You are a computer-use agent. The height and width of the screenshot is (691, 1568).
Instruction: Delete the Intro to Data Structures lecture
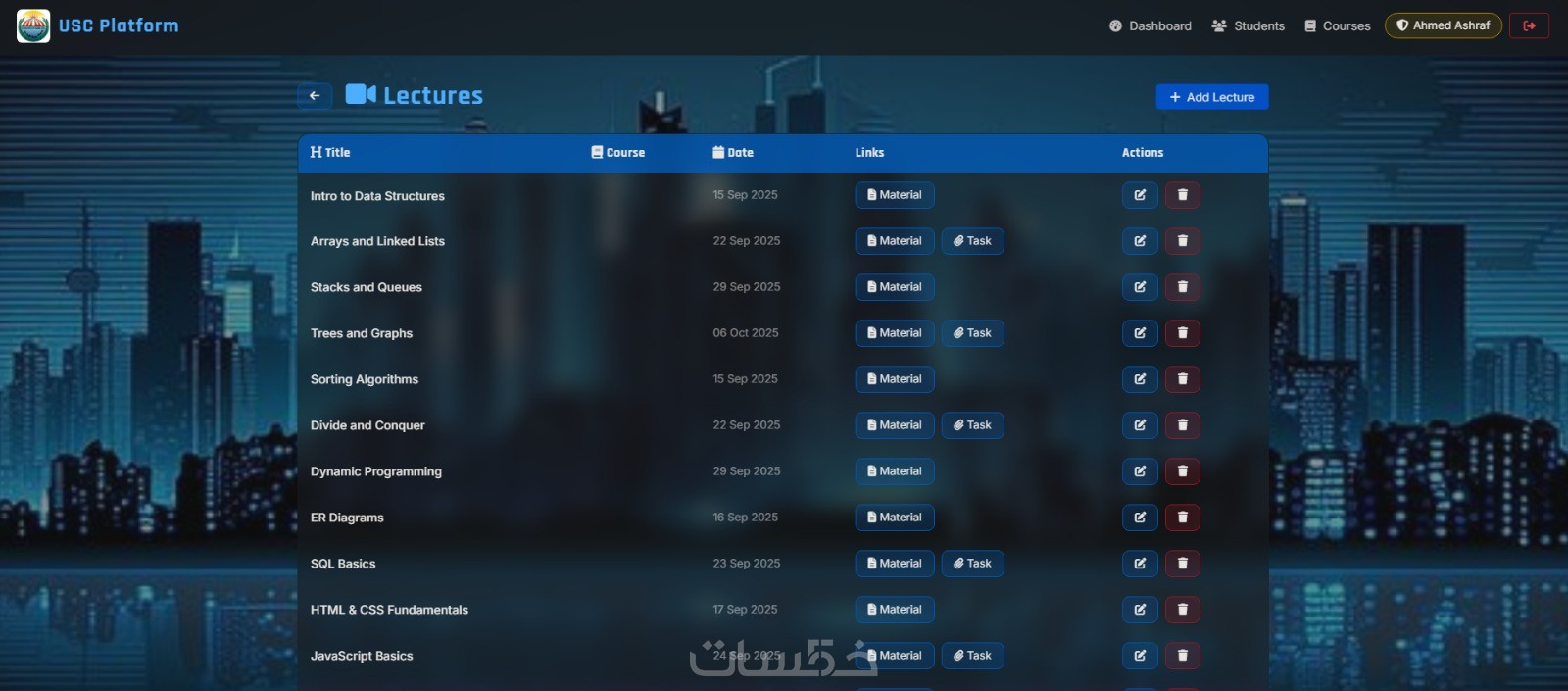pyautogui.click(x=1183, y=195)
